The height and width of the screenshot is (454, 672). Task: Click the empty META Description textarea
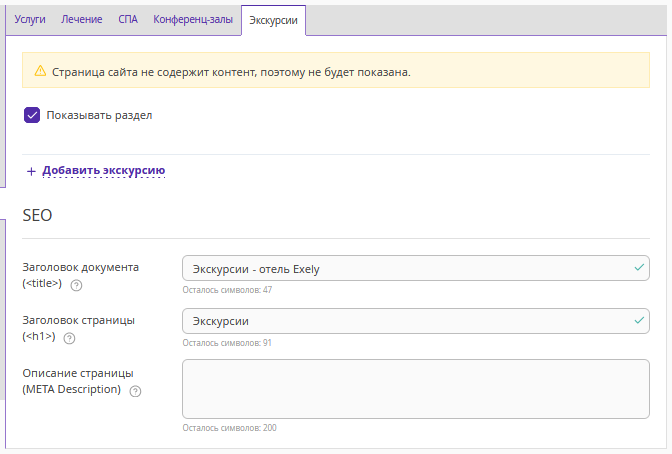[x=416, y=389]
